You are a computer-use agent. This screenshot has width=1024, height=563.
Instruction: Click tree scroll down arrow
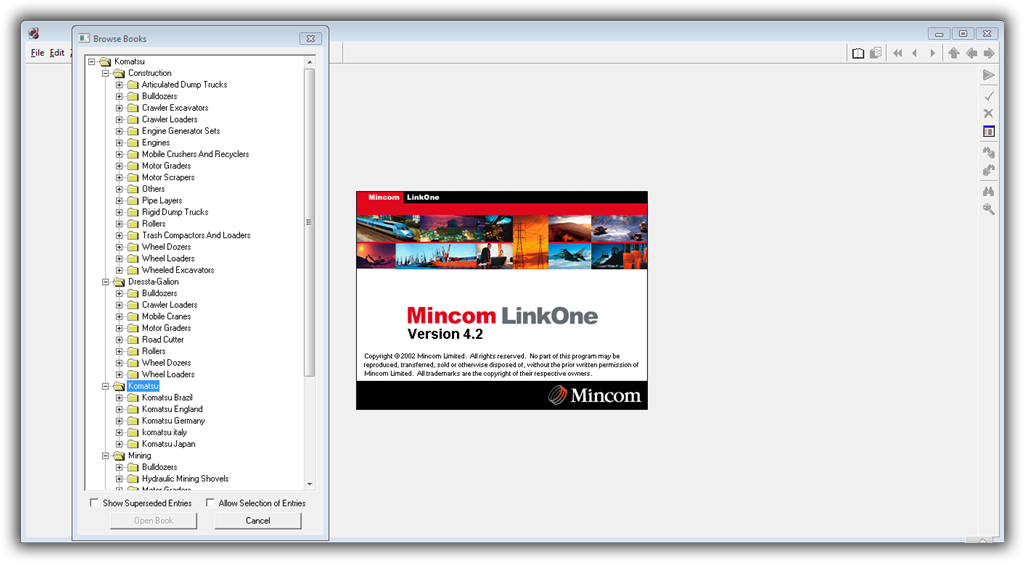(x=310, y=484)
